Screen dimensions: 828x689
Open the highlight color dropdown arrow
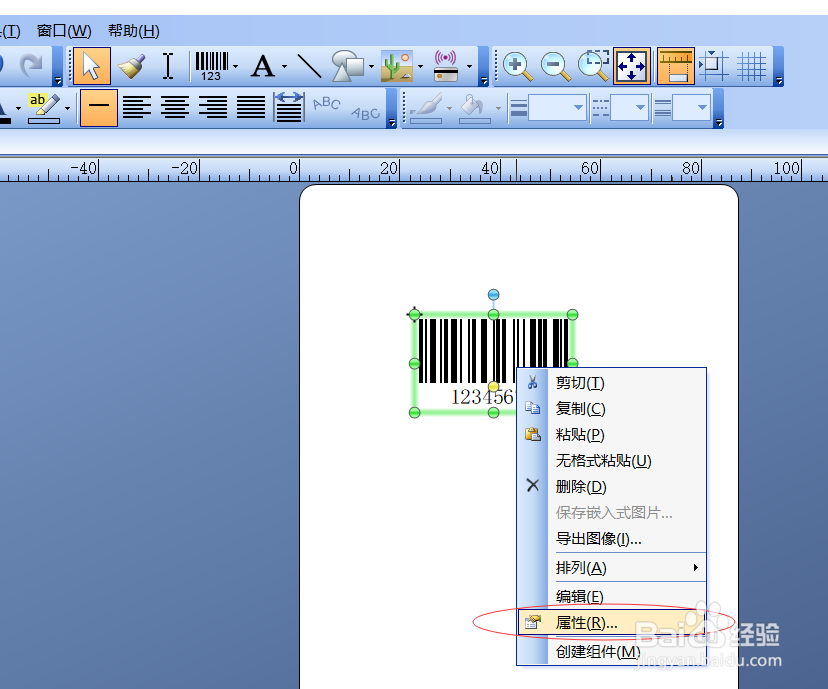click(x=67, y=109)
